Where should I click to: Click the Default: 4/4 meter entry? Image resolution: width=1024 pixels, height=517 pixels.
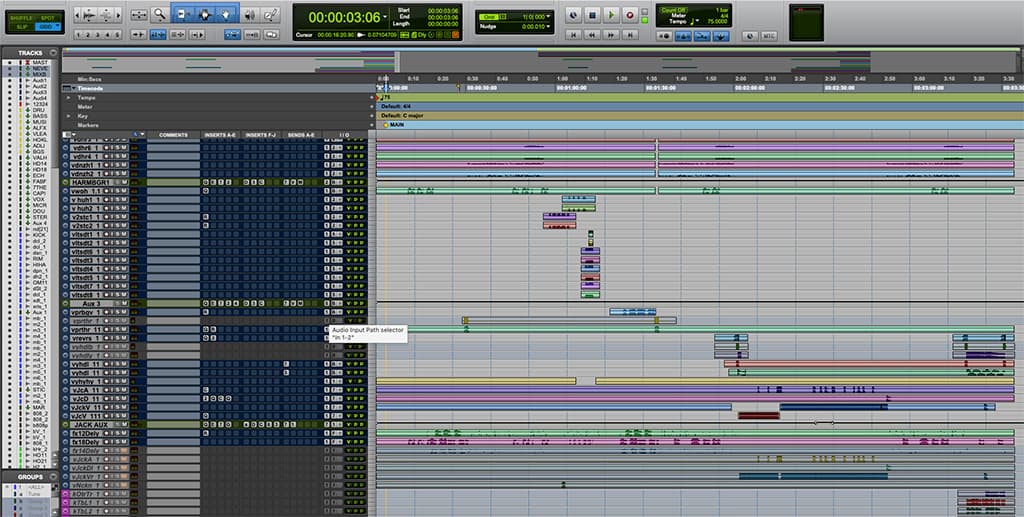click(396, 106)
